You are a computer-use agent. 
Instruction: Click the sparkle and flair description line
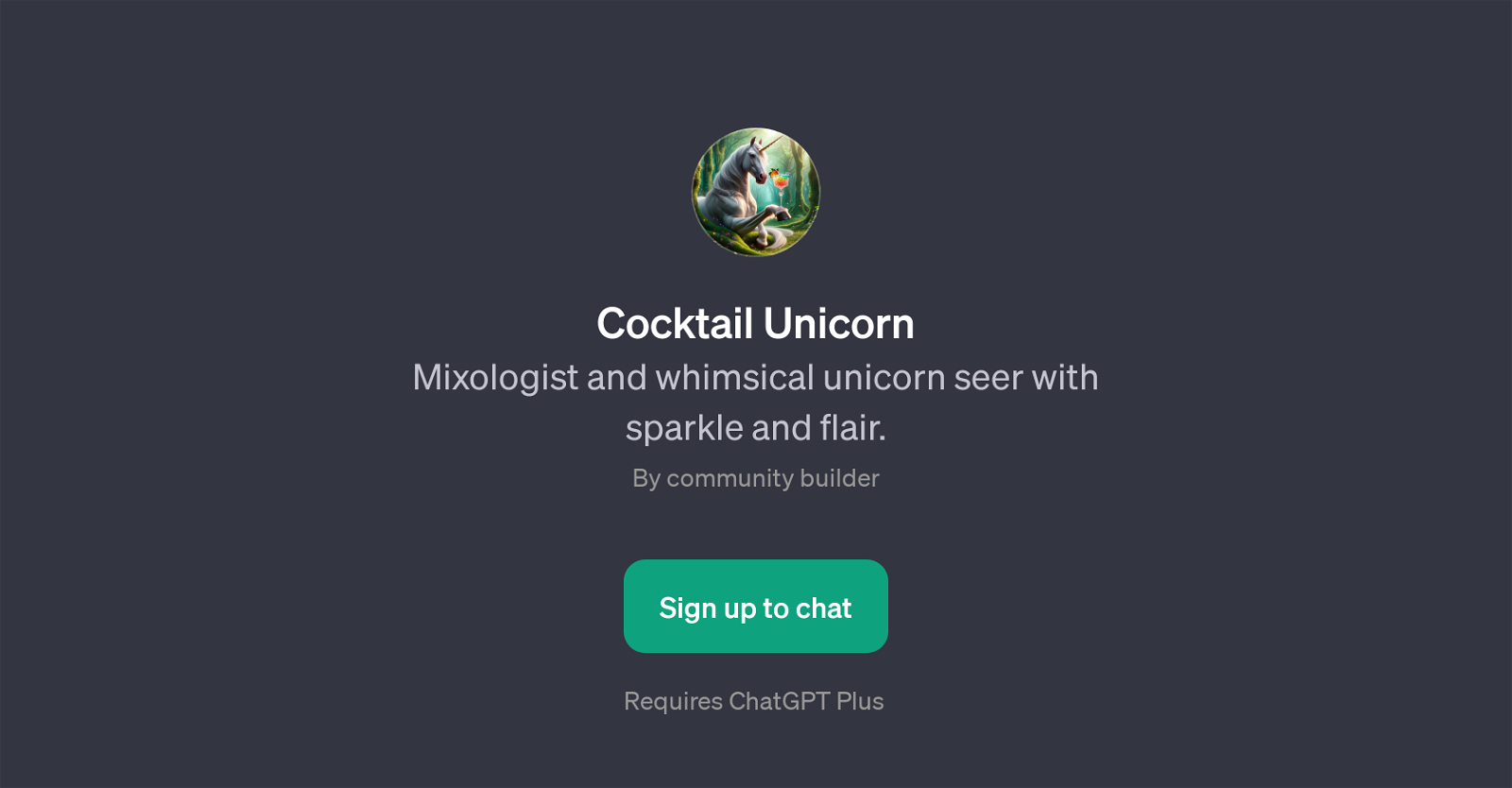[756, 428]
